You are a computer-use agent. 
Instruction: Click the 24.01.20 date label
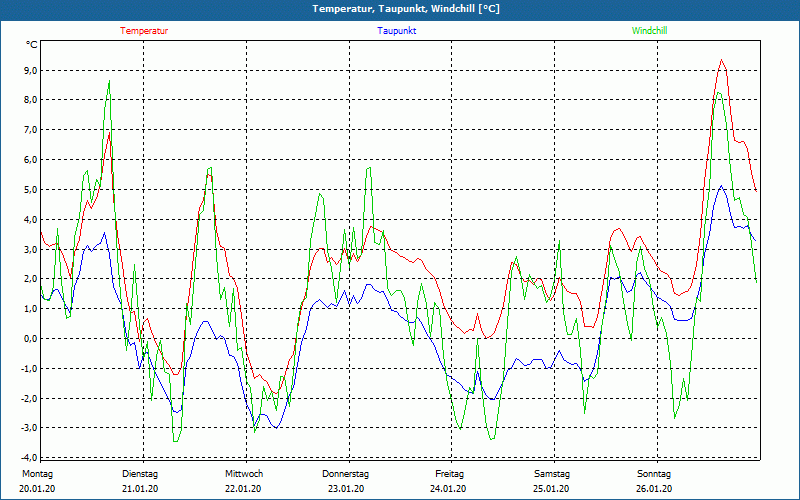coord(448,489)
